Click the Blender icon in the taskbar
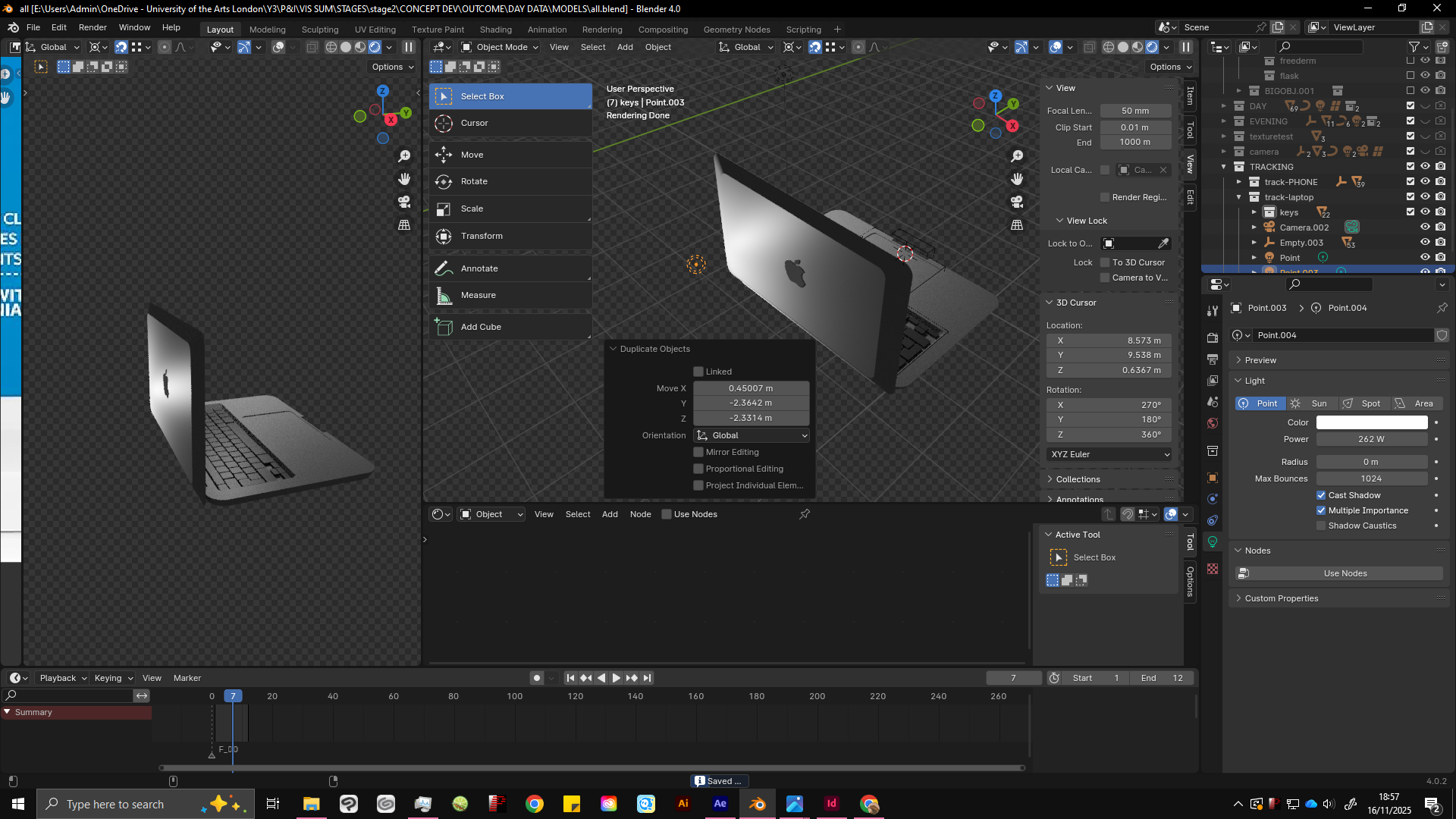Image resolution: width=1456 pixels, height=819 pixels. coord(757,804)
